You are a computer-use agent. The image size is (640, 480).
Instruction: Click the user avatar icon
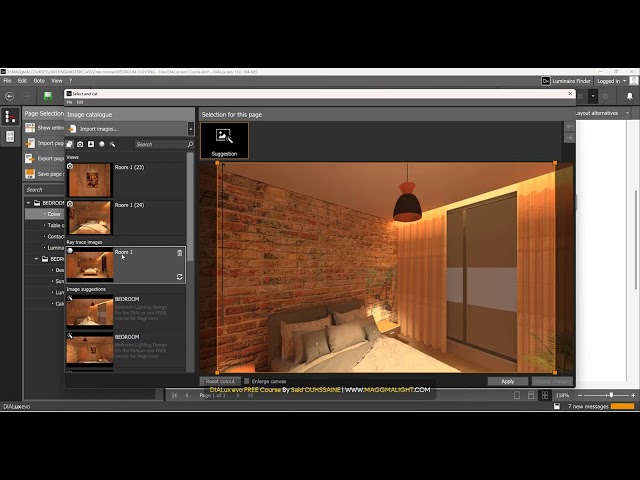[x=634, y=81]
